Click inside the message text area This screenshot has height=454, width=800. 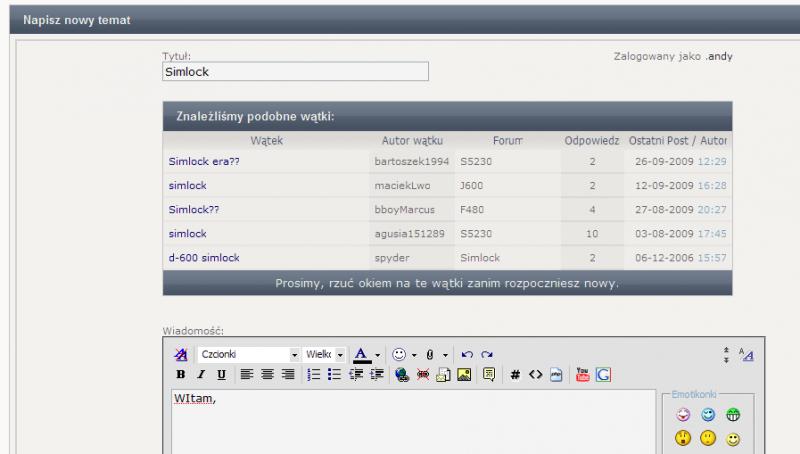pyautogui.click(x=413, y=422)
